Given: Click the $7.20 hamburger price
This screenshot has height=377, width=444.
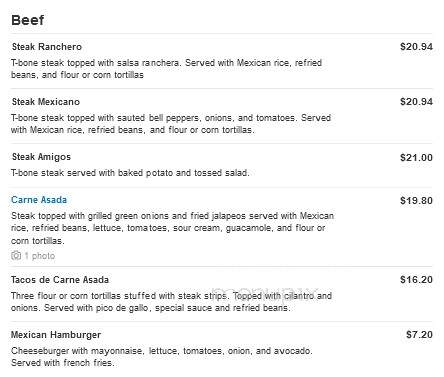Looking at the screenshot, I should pyautogui.click(x=419, y=335).
